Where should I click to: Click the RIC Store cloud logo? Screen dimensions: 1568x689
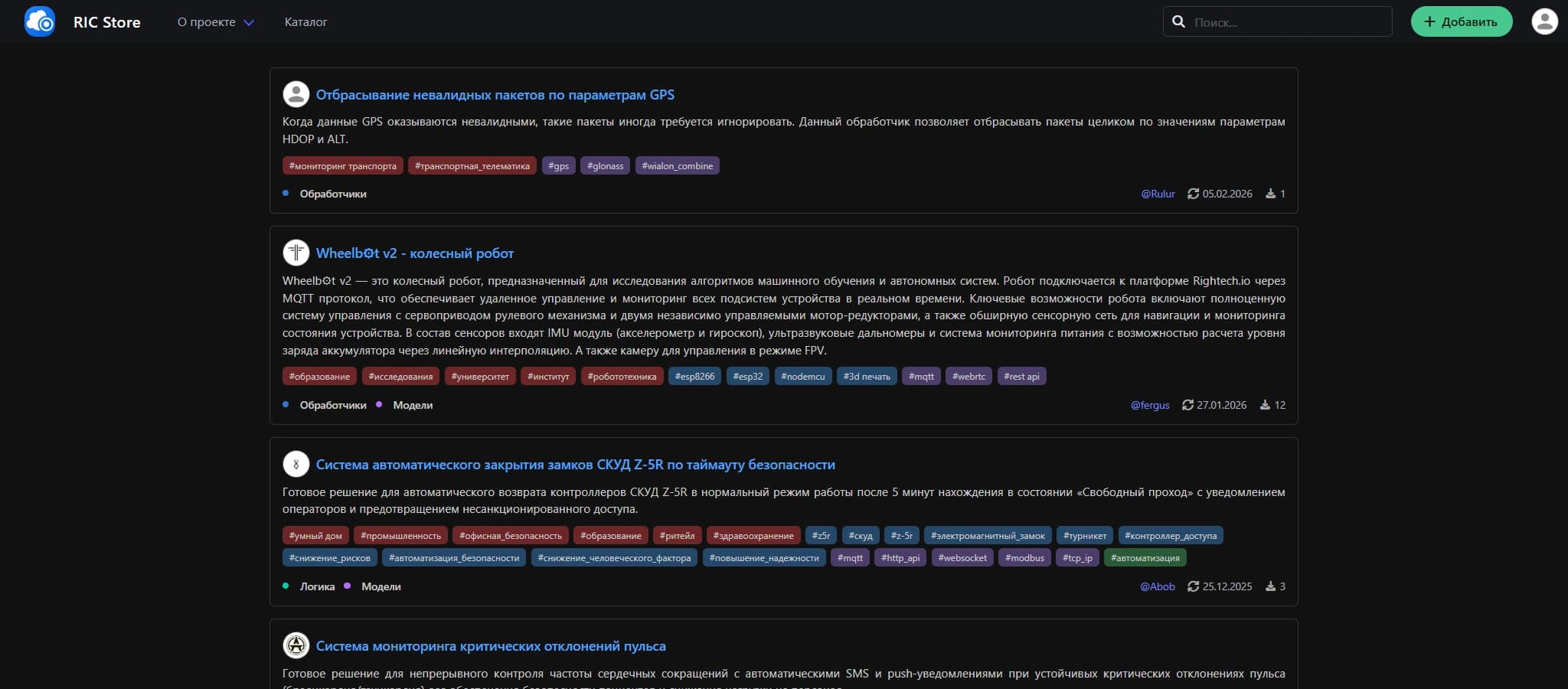pos(40,21)
